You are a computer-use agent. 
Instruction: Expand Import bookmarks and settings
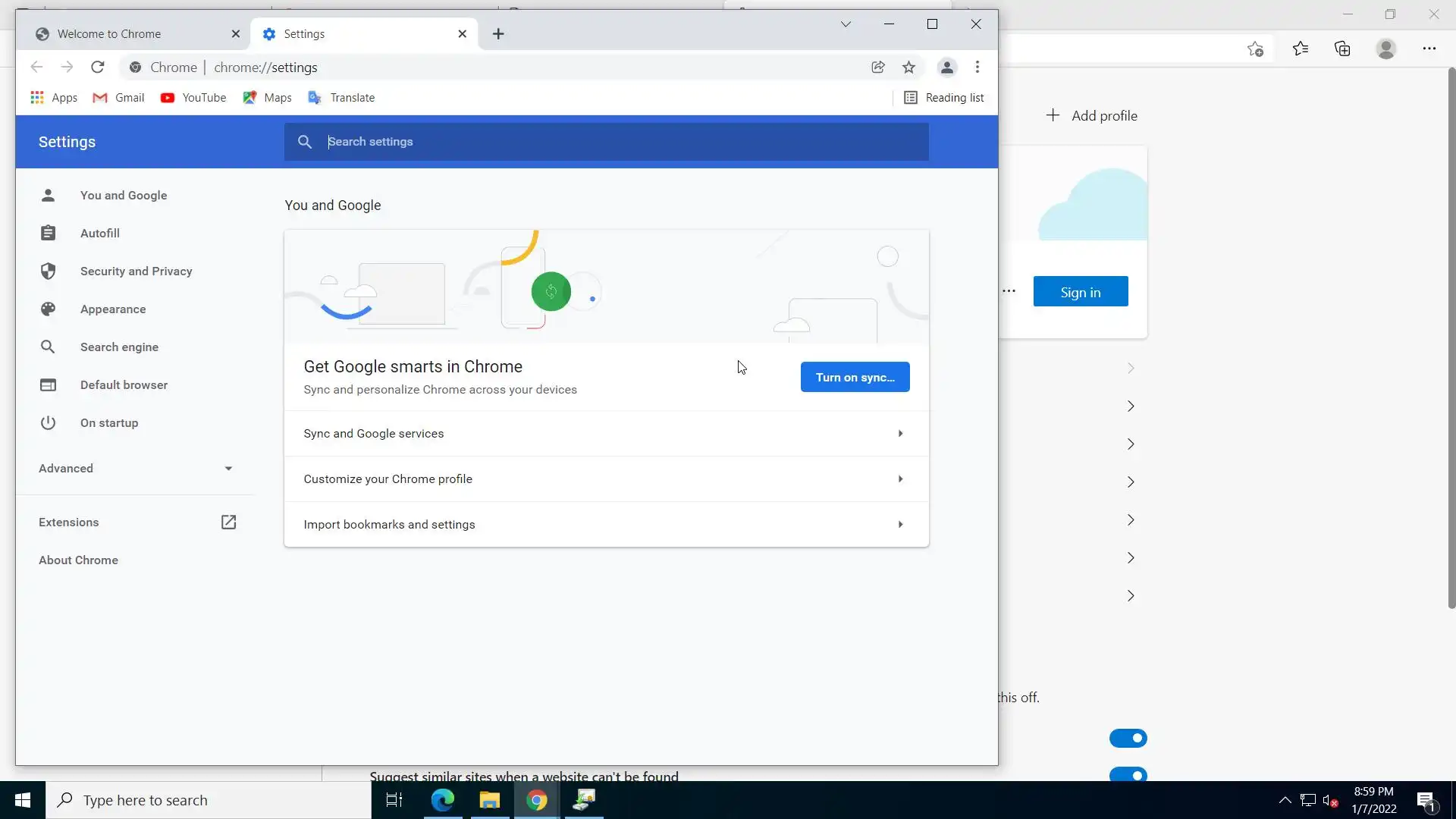pos(606,525)
